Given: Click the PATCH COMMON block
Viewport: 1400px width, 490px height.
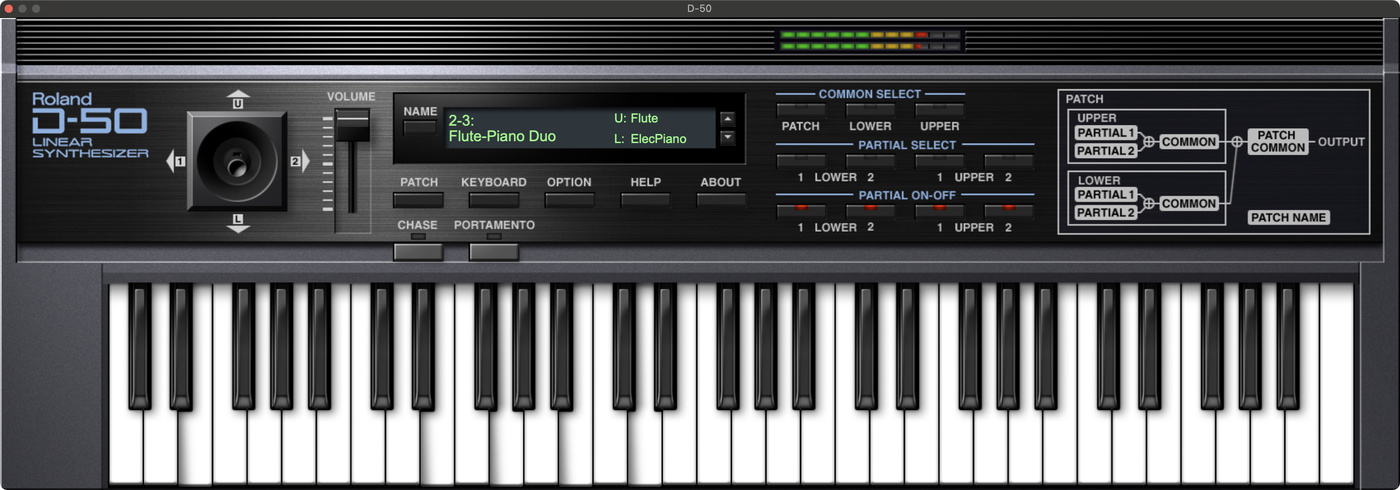Looking at the screenshot, I should [x=1277, y=141].
